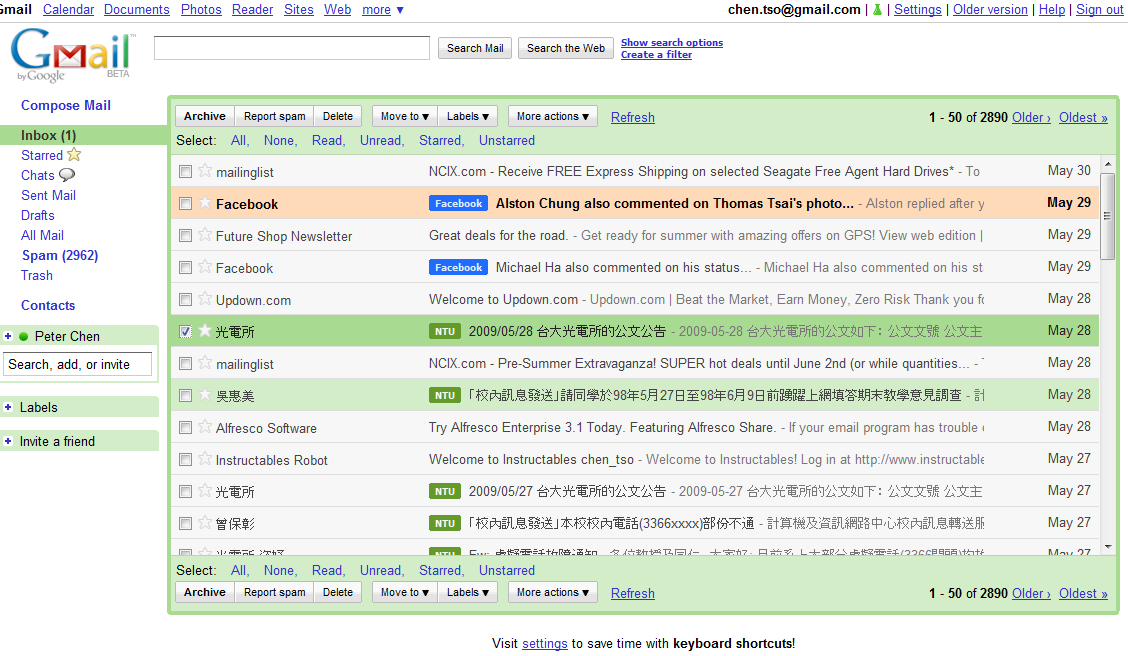1128x656 pixels.
Task: Check the Alfresco Software email checkbox
Action: (x=186, y=427)
